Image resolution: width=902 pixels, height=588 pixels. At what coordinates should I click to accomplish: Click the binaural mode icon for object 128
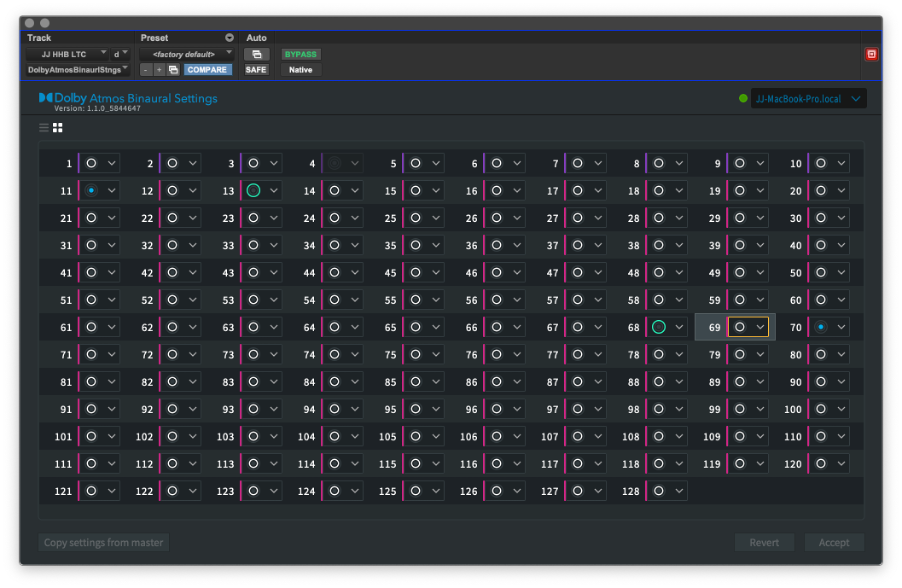(659, 491)
